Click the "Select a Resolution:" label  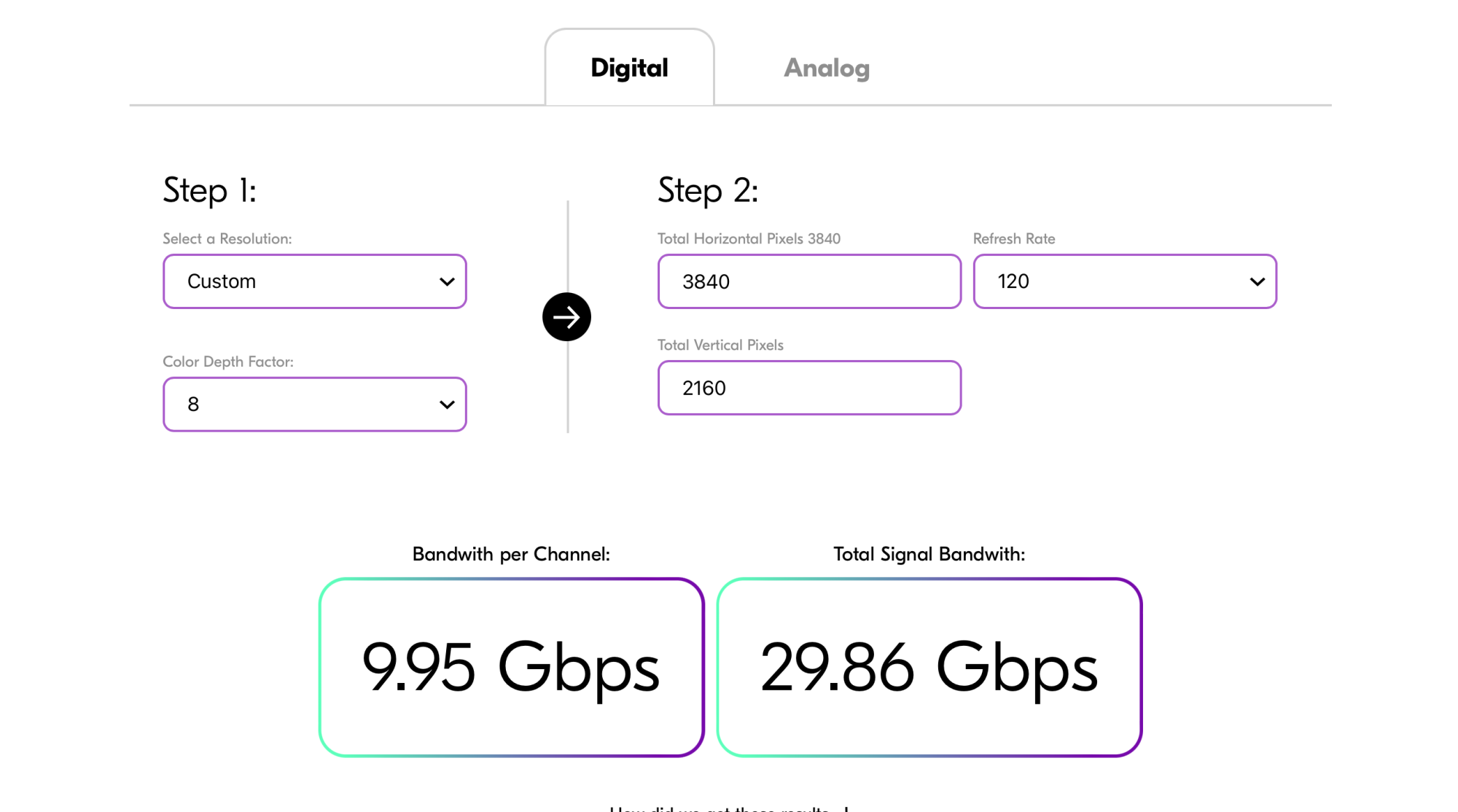[x=227, y=238]
